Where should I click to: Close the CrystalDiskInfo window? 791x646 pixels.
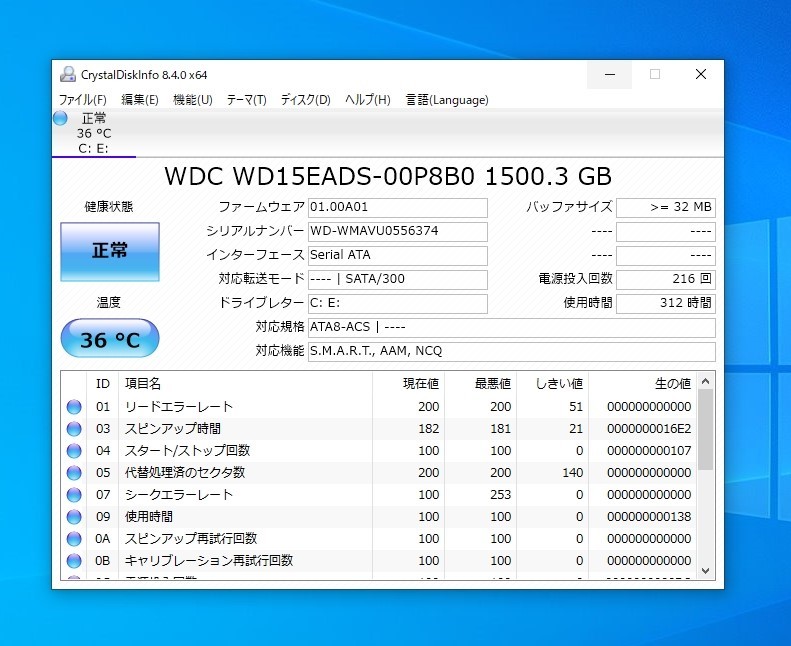point(701,75)
